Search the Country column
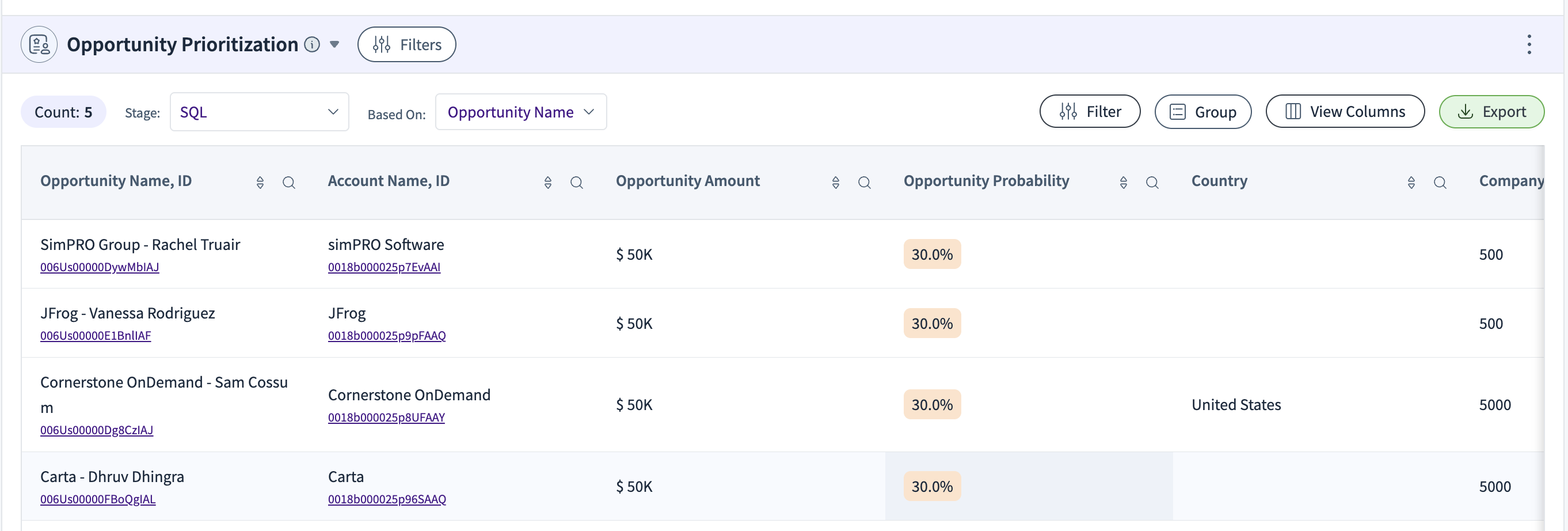The image size is (1568, 531). coord(1440,183)
